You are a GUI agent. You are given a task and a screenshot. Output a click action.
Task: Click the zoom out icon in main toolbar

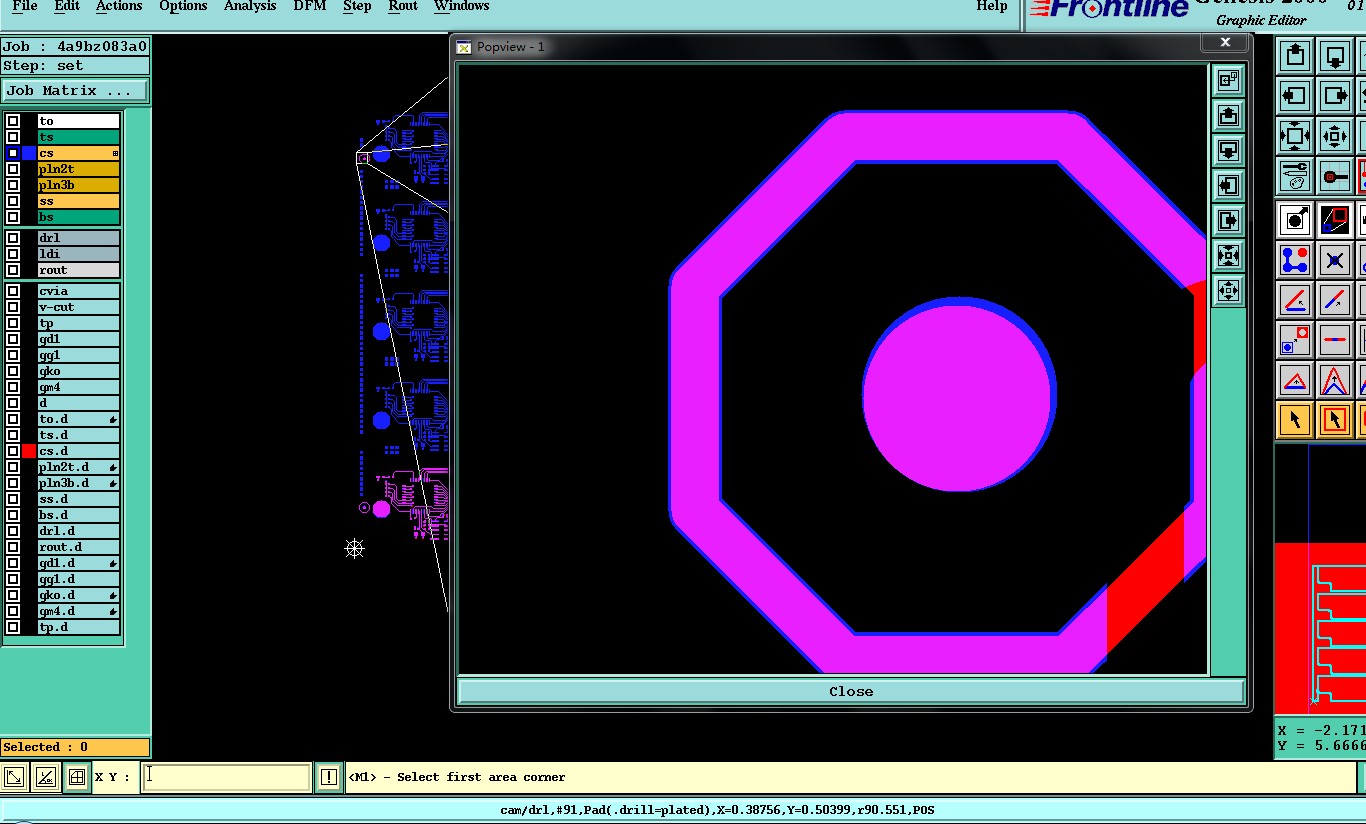point(1334,136)
